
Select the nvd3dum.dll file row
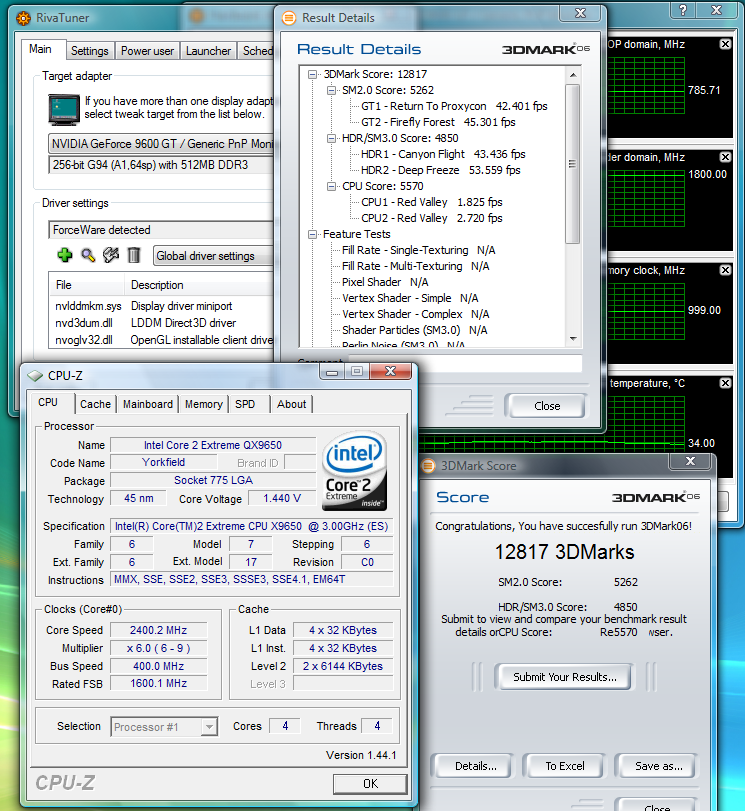(x=161, y=323)
